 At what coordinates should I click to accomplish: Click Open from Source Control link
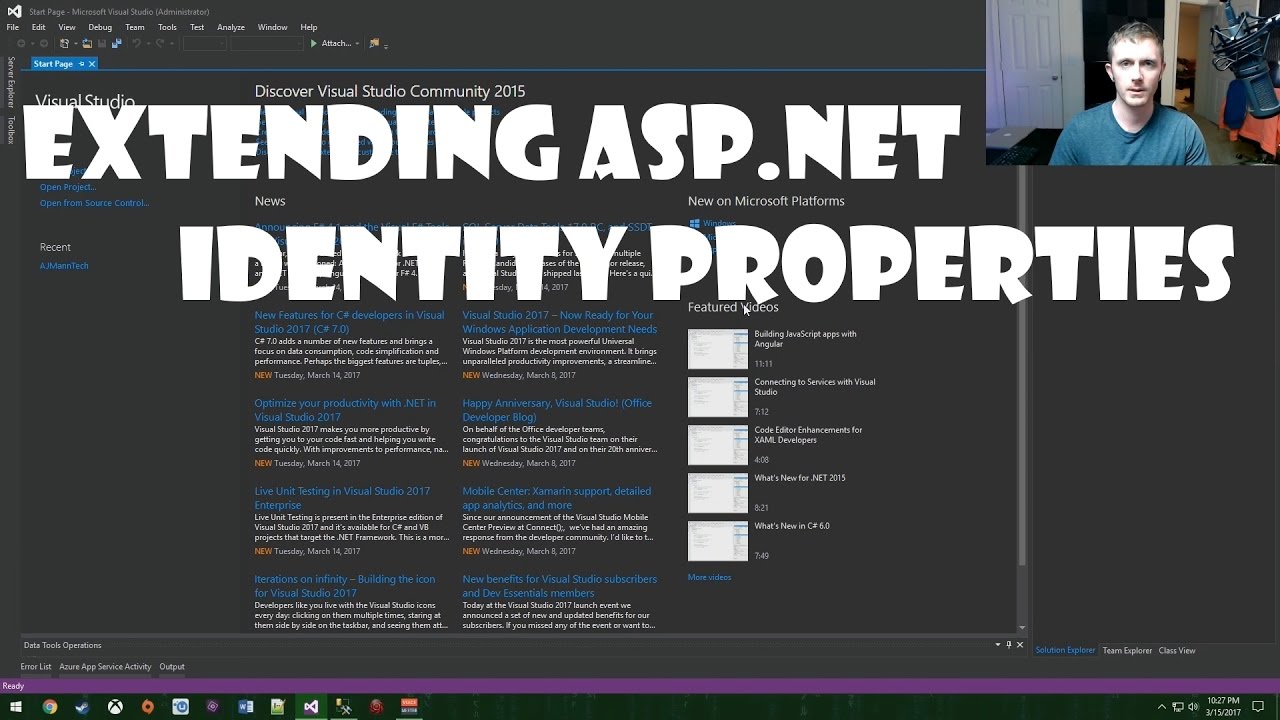[x=94, y=203]
